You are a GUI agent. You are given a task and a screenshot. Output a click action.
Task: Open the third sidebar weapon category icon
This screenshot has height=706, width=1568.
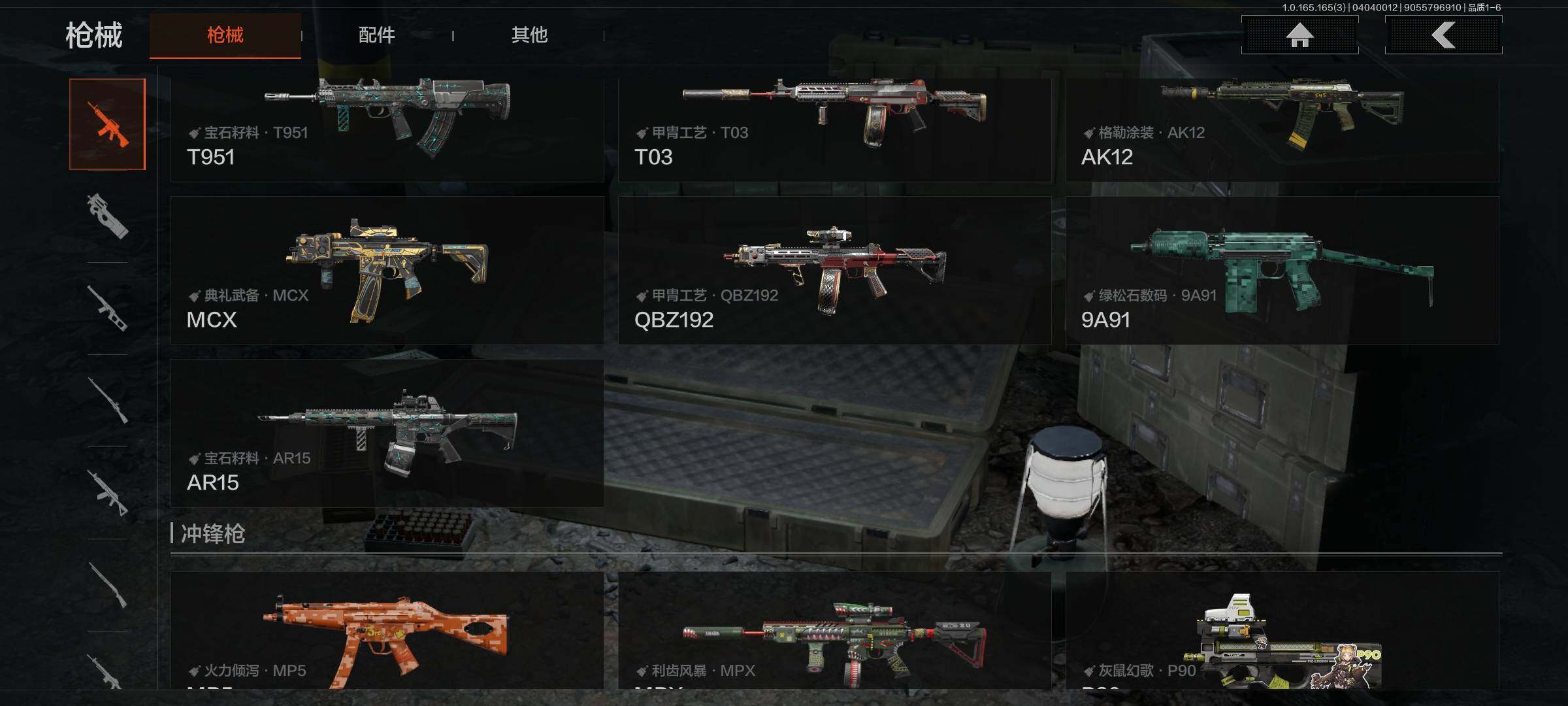tap(107, 308)
